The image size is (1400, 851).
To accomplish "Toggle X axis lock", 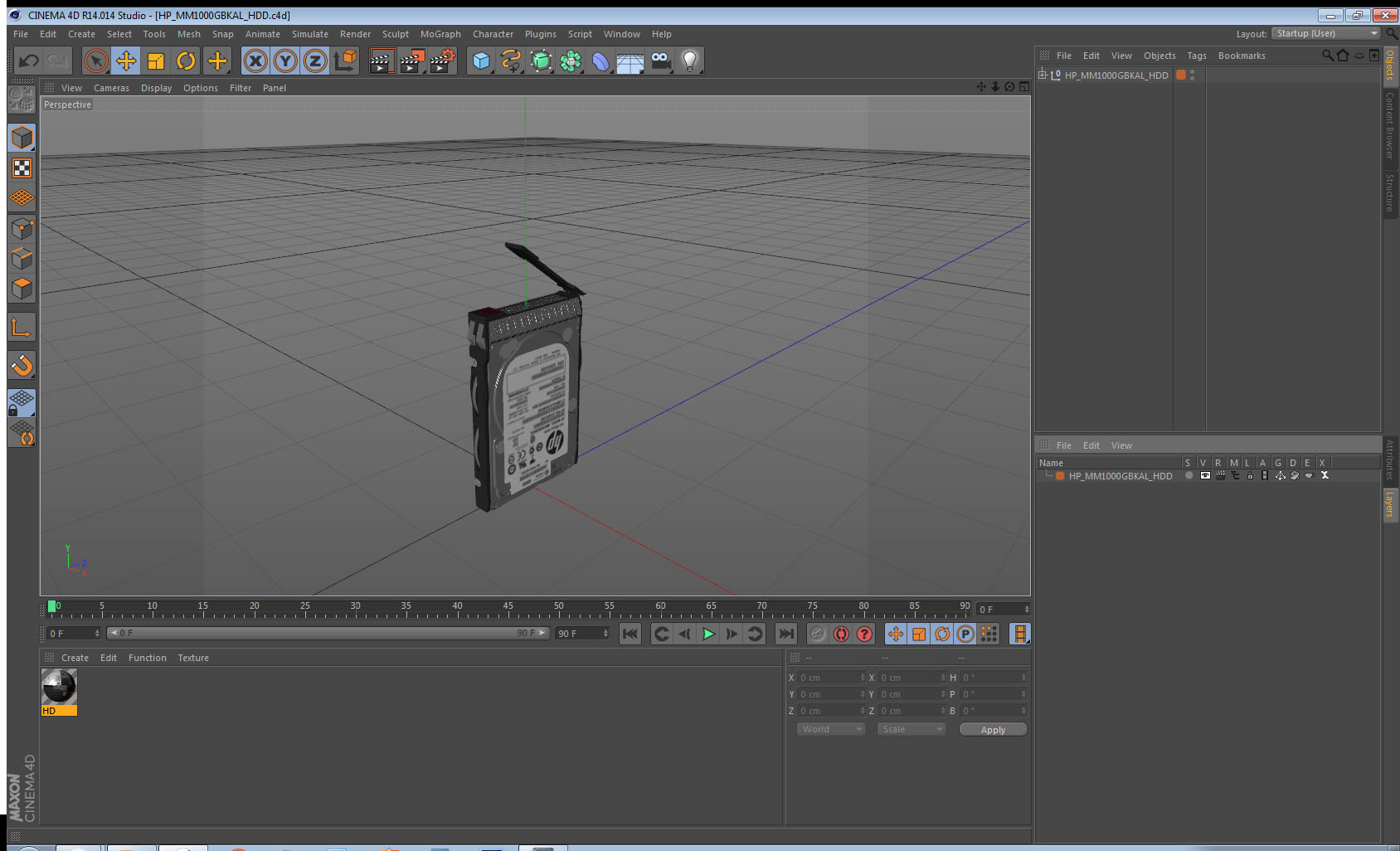I will pos(255,61).
